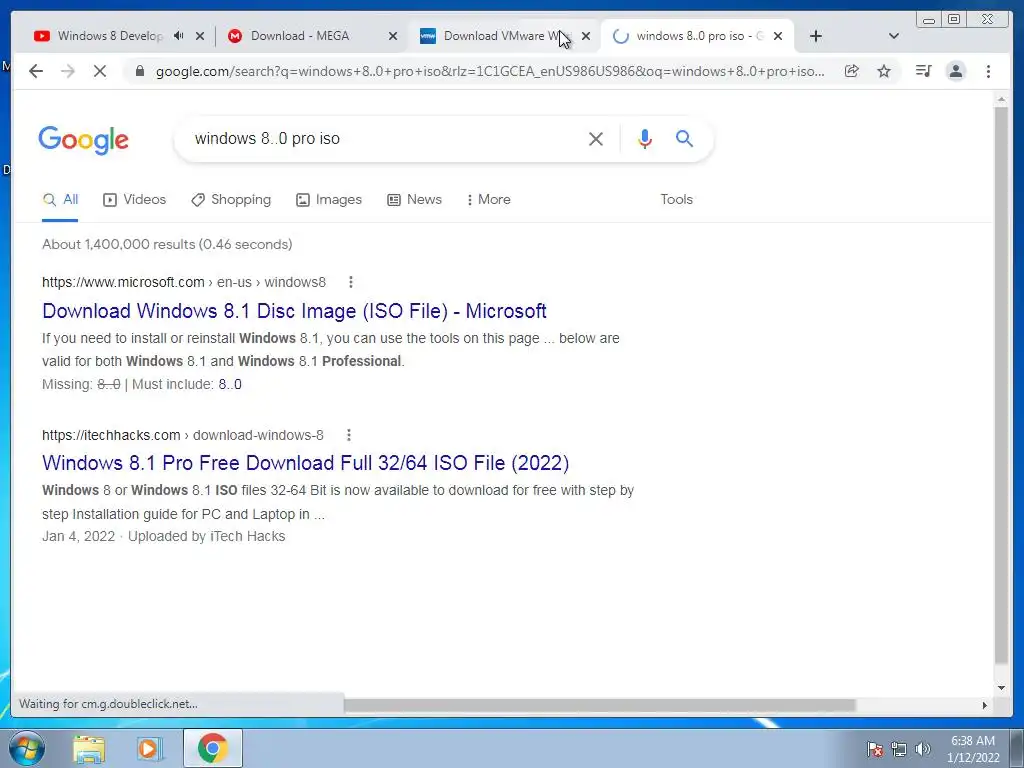Mute the Windows 8 Develop tab audio icon
The image size is (1024, 768).
[178, 36]
